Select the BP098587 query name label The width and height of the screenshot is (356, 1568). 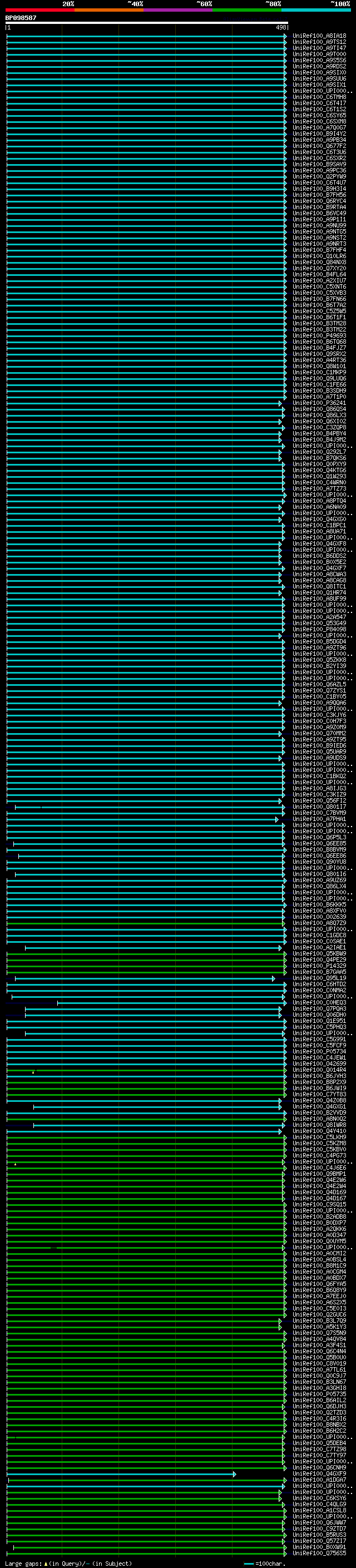(21, 18)
